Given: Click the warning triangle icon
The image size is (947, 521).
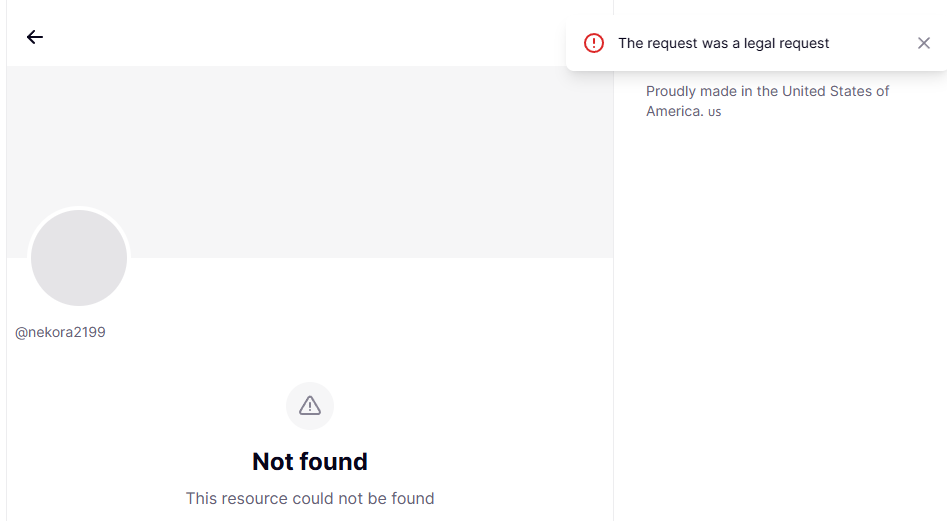Looking at the screenshot, I should 310,406.
